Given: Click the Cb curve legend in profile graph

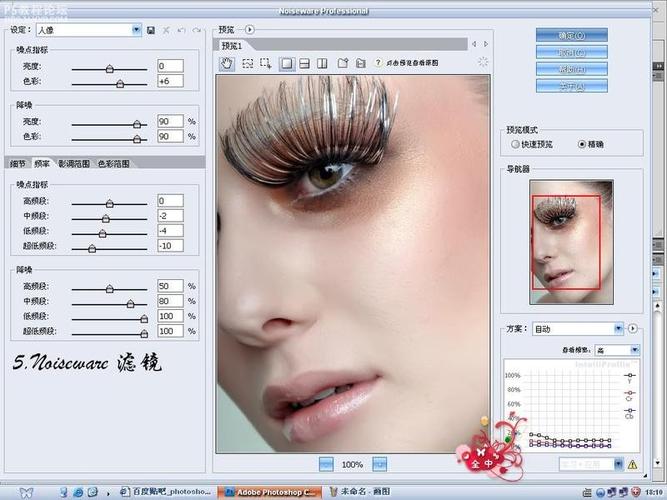Looking at the screenshot, I should pyautogui.click(x=630, y=413).
